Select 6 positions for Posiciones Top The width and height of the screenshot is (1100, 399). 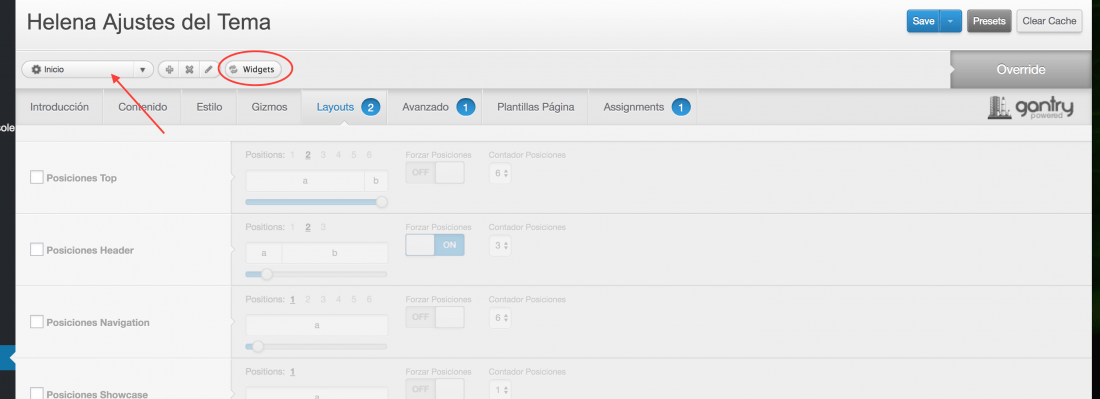tap(369, 155)
